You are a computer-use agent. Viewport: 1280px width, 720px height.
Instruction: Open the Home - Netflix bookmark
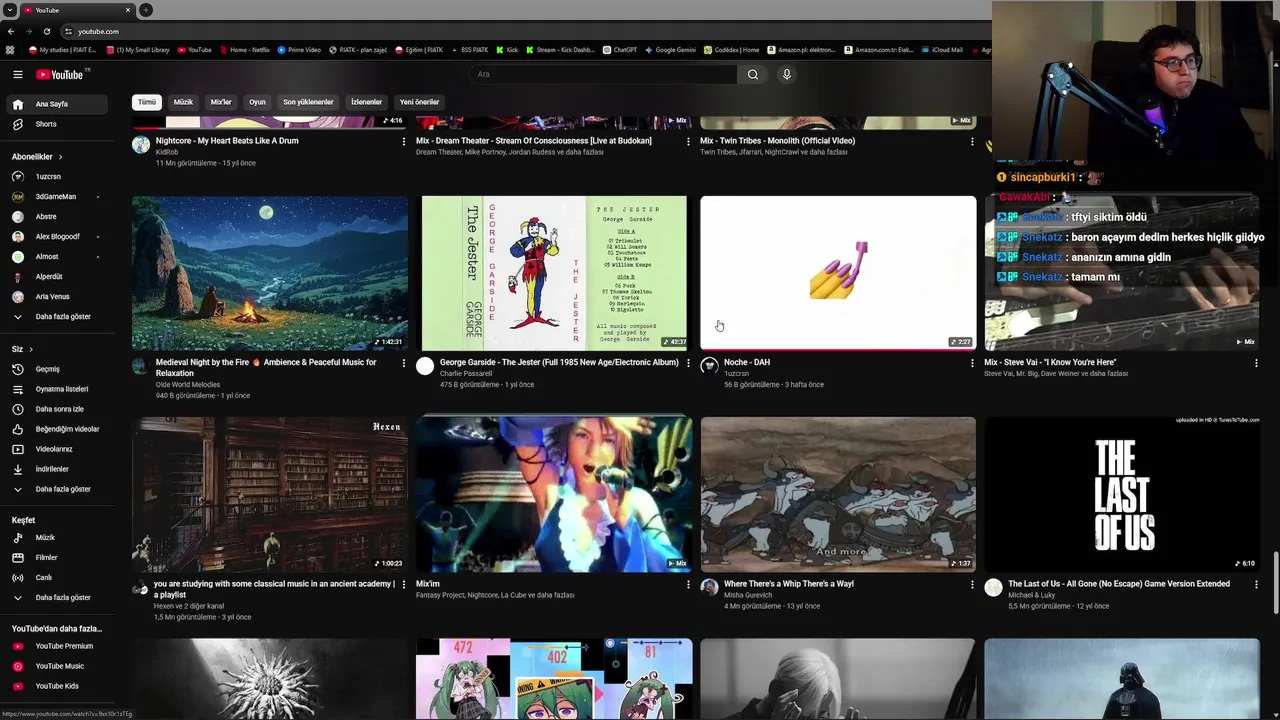coord(245,50)
